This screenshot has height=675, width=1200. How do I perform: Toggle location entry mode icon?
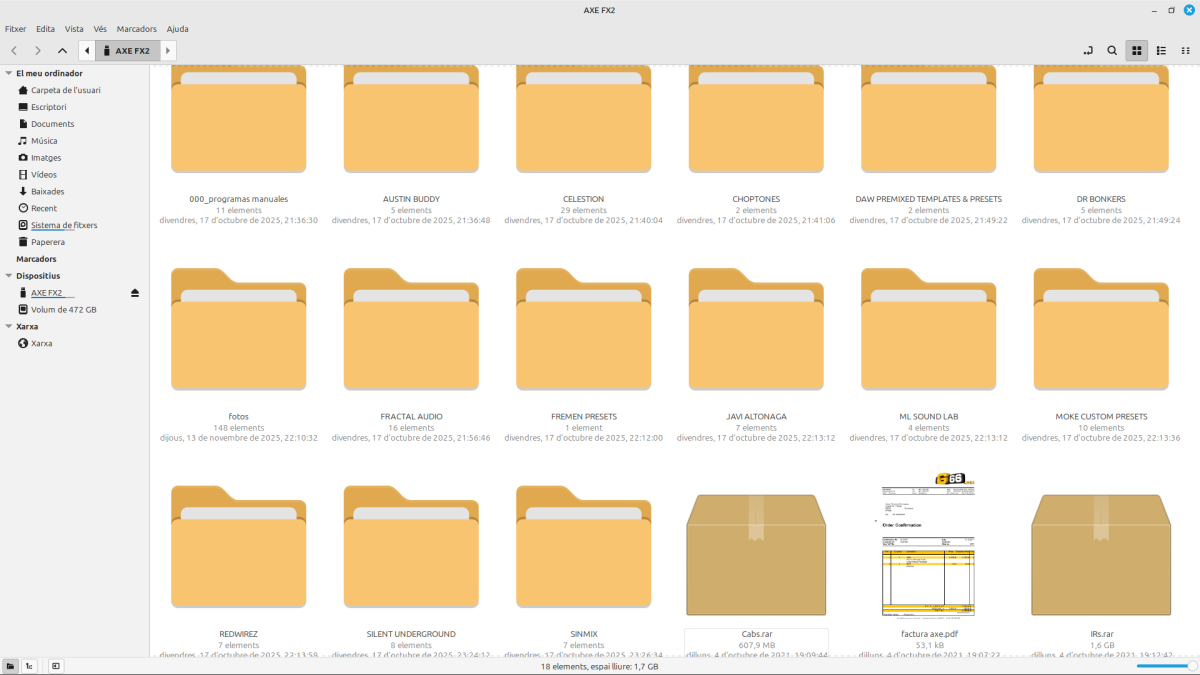[x=1088, y=50]
